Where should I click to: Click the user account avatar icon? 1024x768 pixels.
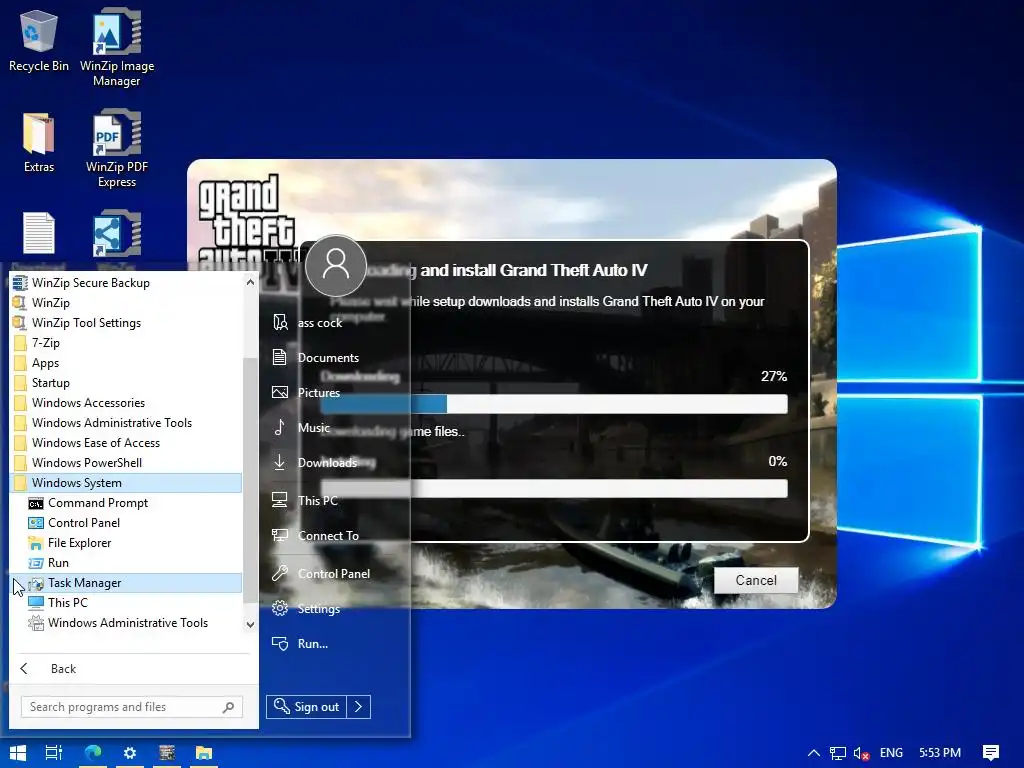[x=336, y=266]
